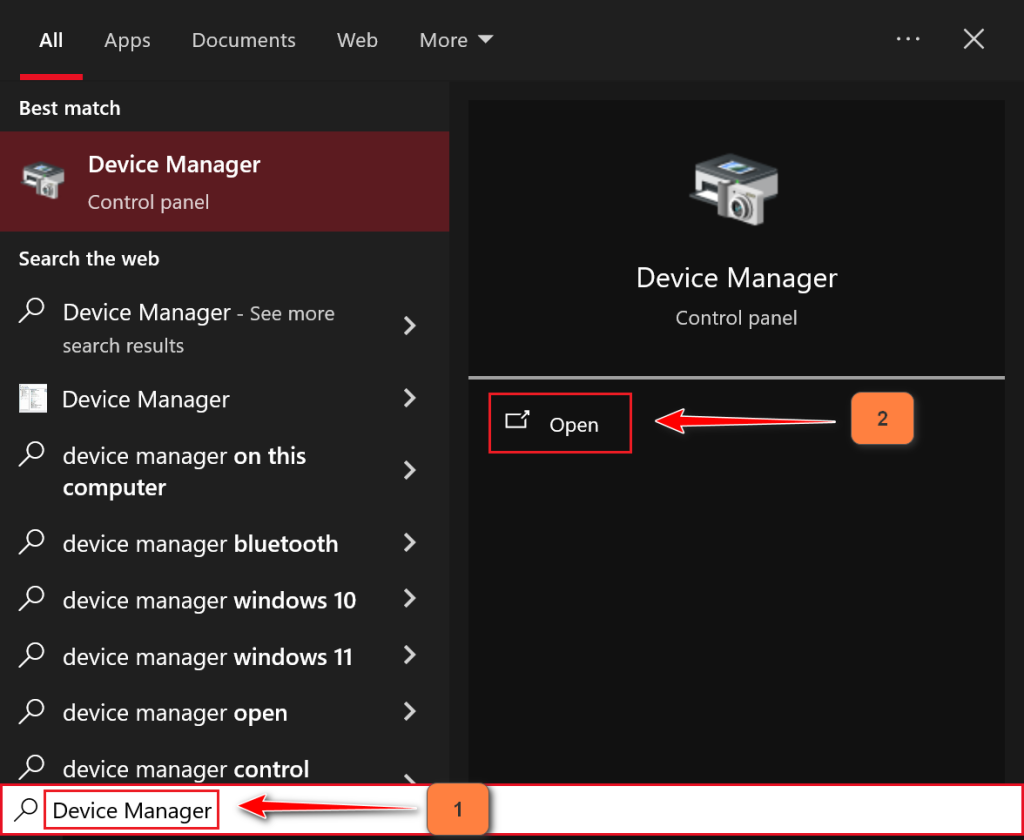The height and width of the screenshot is (840, 1024).
Task: Open the More dropdown filter
Action: pos(456,40)
